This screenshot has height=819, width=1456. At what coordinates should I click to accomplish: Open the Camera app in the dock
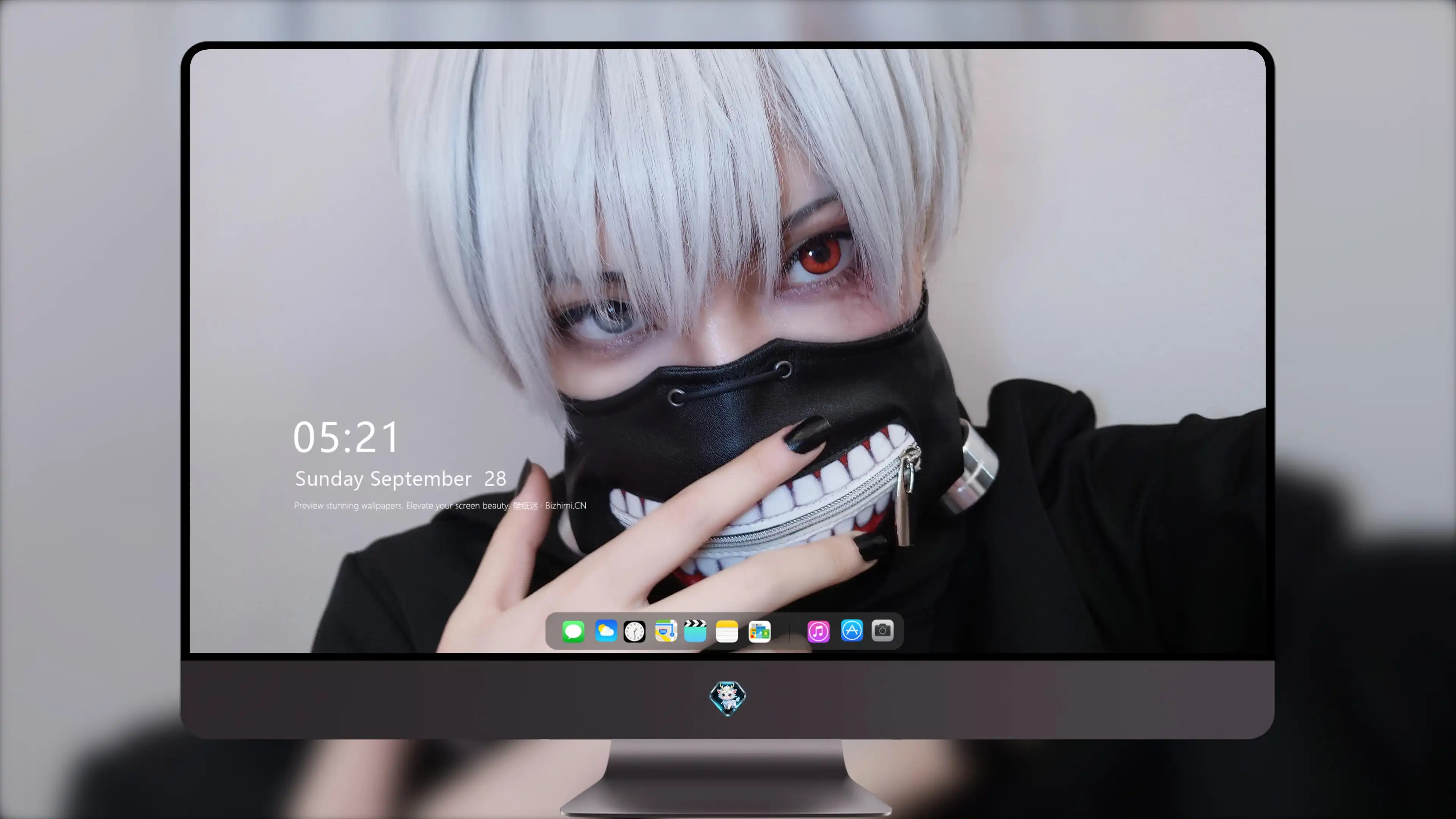coord(882,631)
